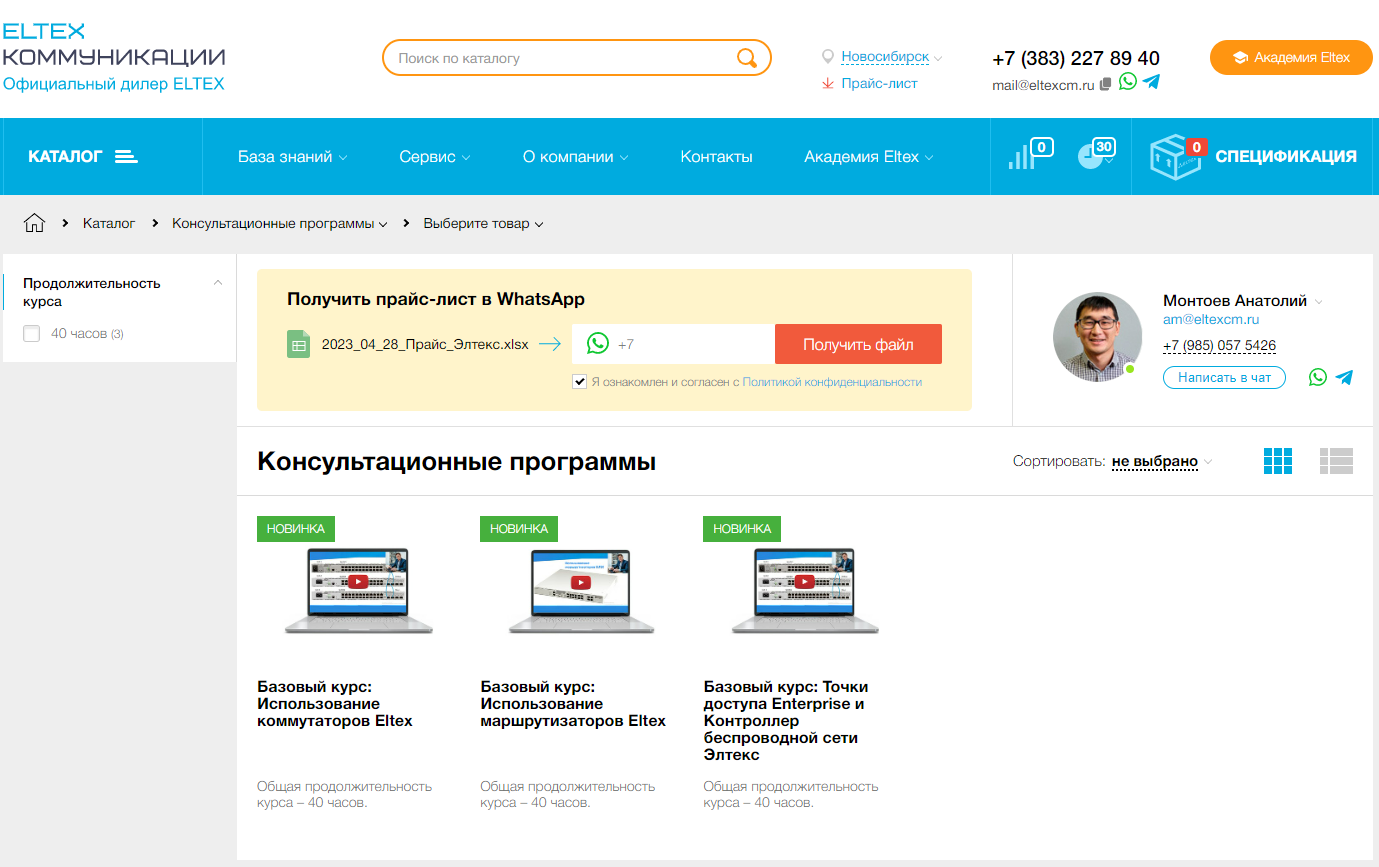Click the 2023_04_28_Прайс_Элтекс.xlsx file name
The height and width of the screenshot is (867, 1379).
tap(425, 345)
